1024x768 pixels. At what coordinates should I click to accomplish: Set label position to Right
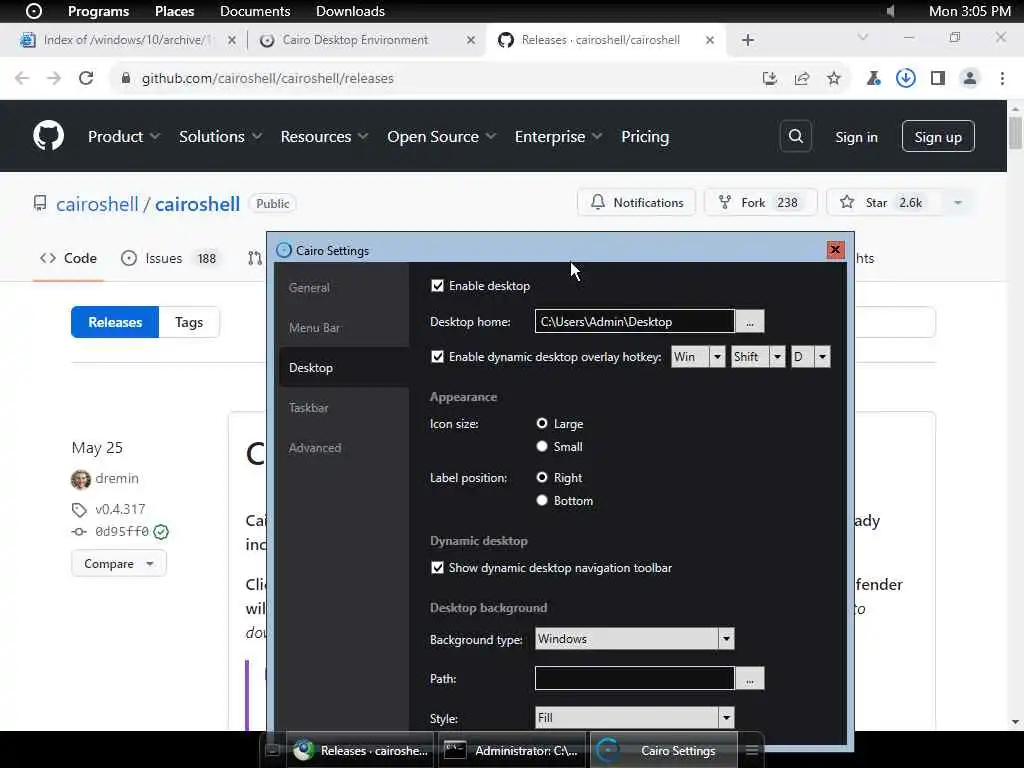pyautogui.click(x=541, y=477)
